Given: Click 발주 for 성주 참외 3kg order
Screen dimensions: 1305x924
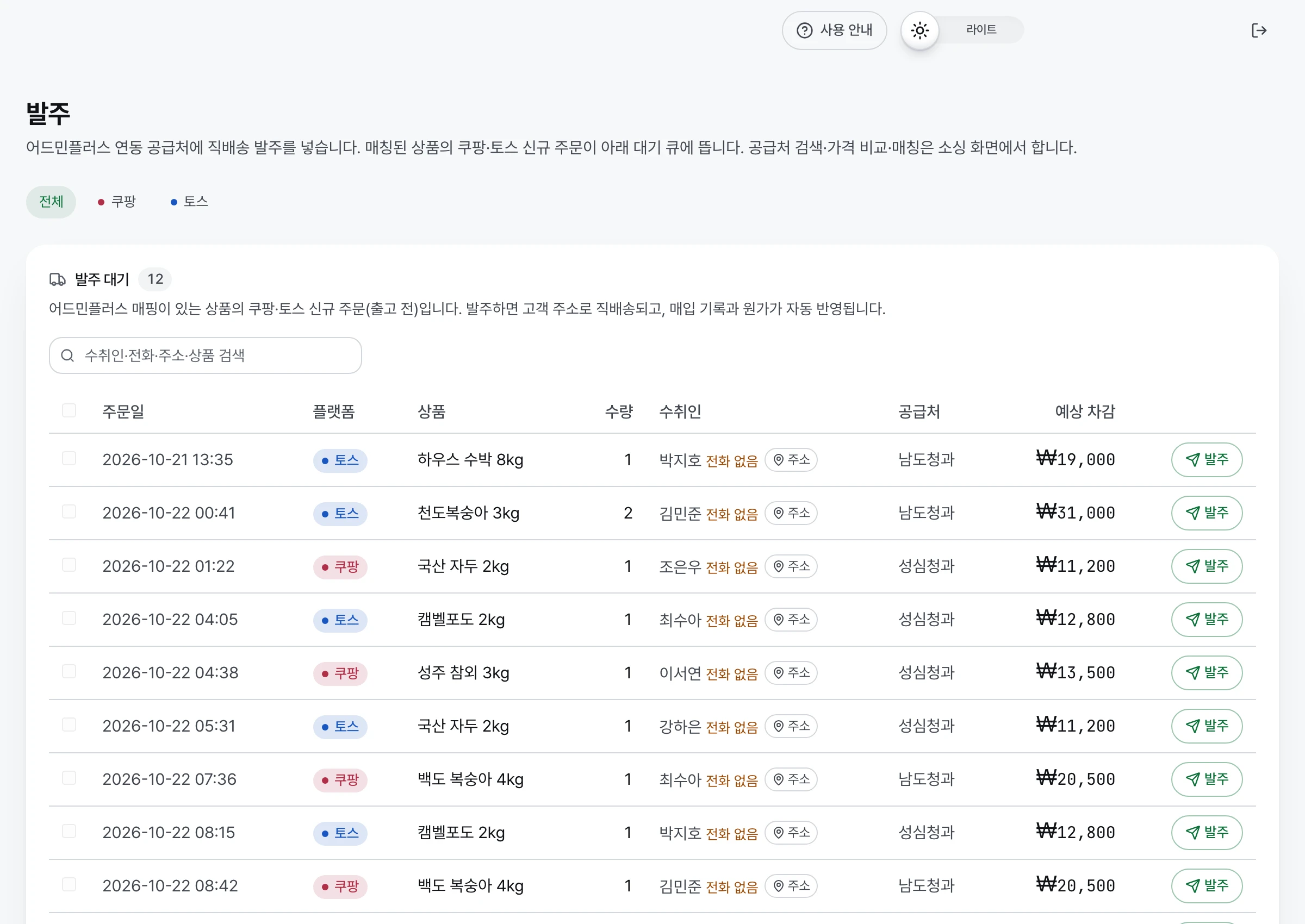Looking at the screenshot, I should click(1207, 673).
